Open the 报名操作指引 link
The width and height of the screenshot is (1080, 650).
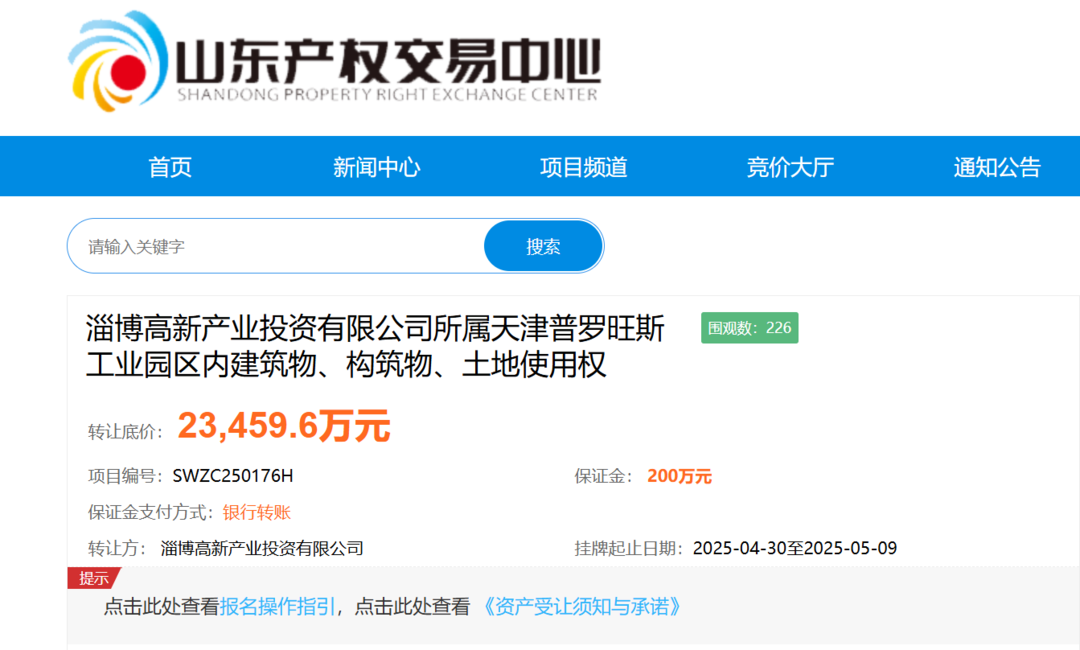pyautogui.click(x=278, y=606)
